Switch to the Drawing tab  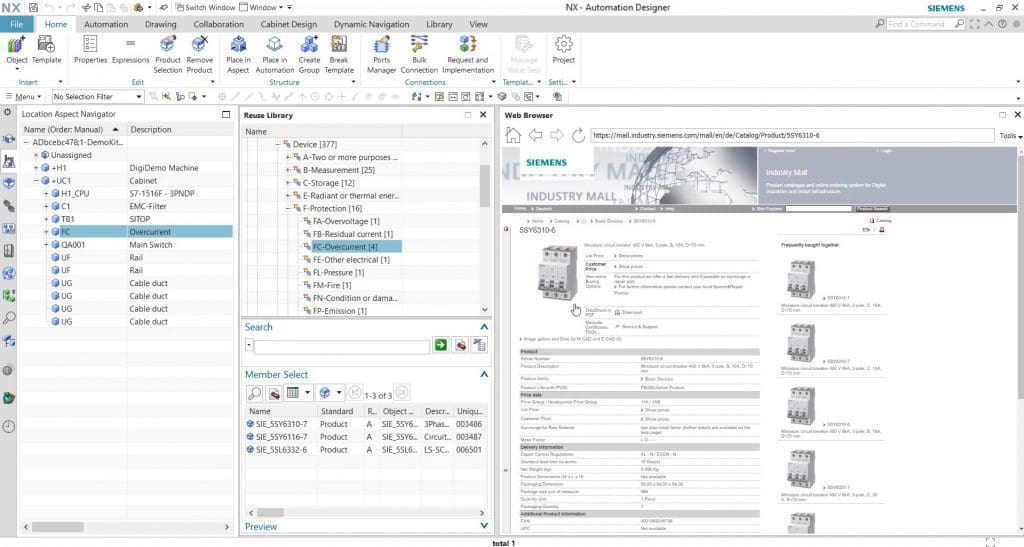pos(161,24)
